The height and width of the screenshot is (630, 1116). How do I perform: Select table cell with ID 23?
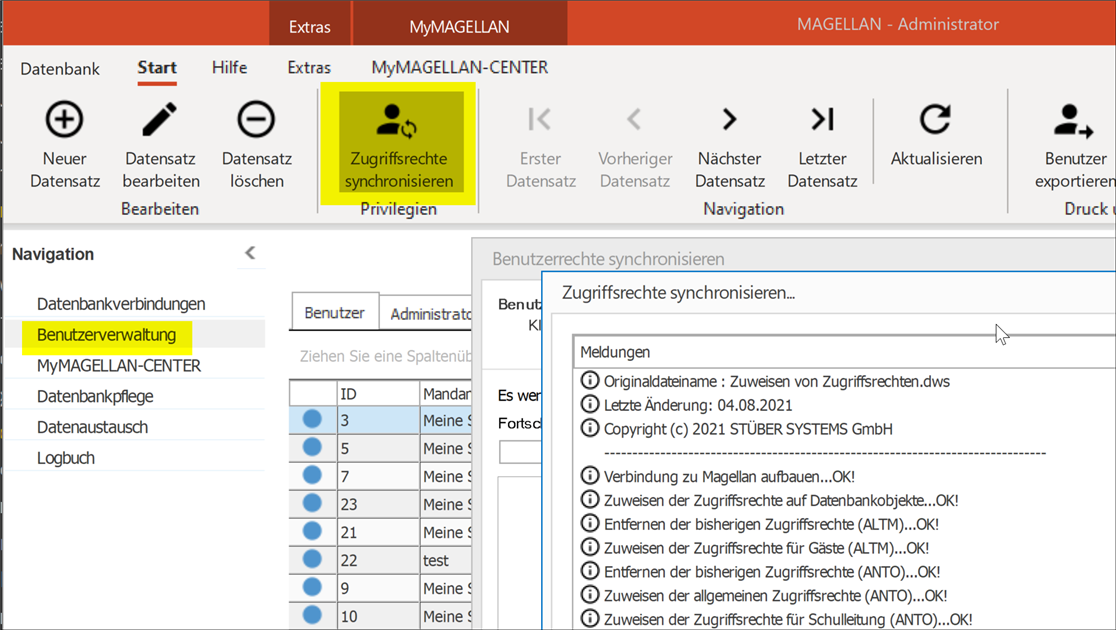378,504
